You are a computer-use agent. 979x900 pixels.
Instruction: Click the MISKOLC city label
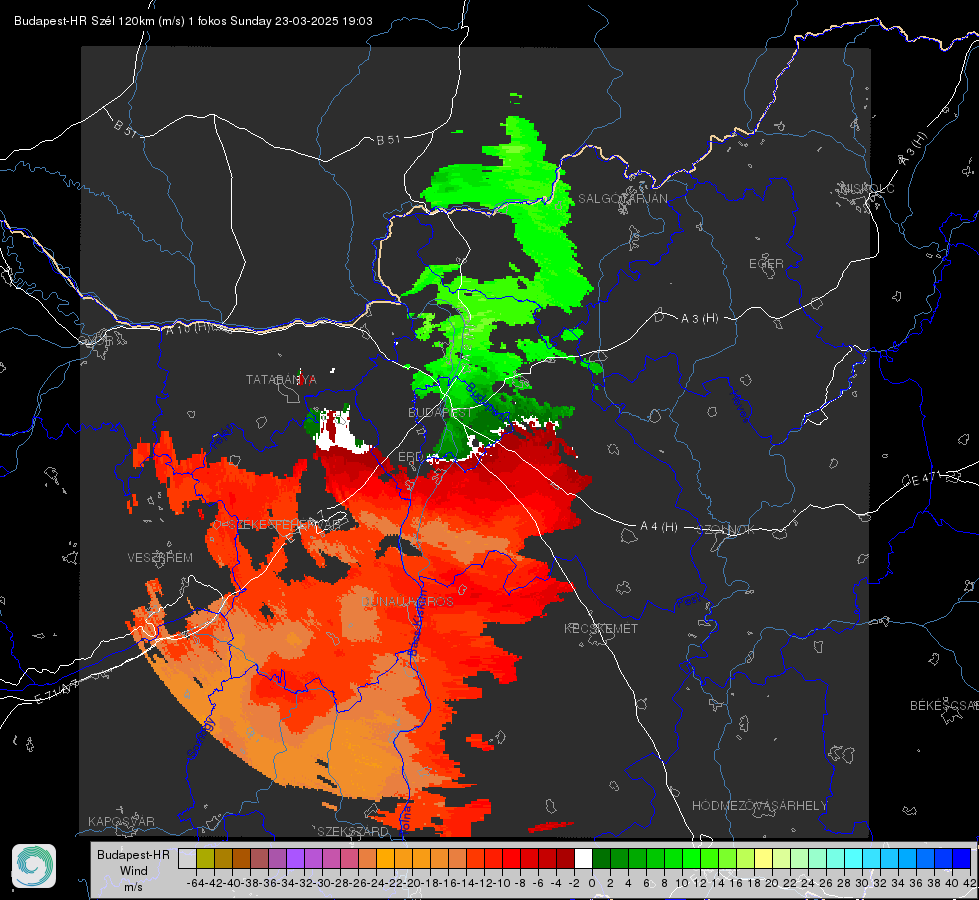tap(867, 189)
